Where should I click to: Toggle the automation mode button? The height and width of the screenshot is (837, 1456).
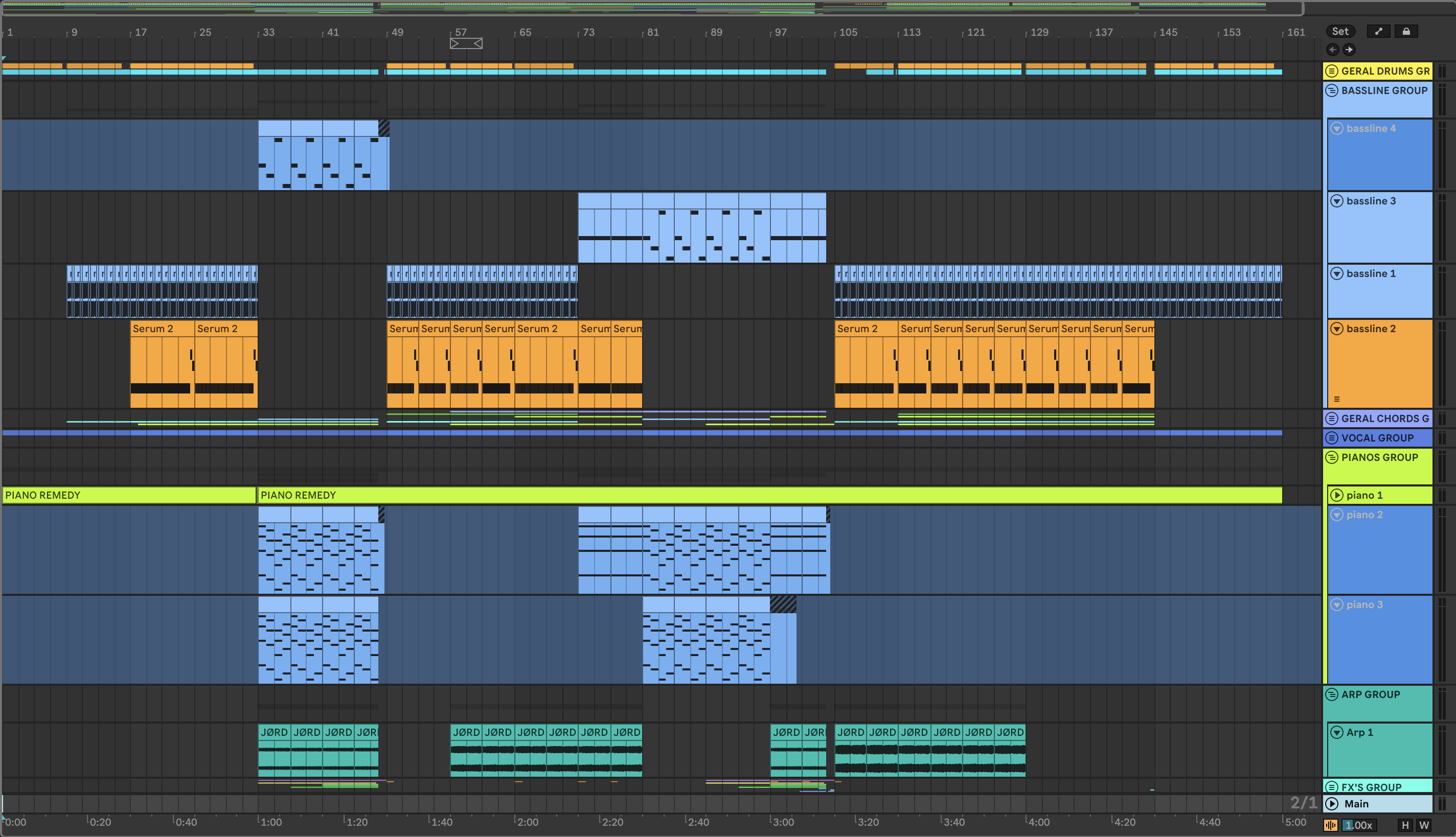tap(1378, 32)
